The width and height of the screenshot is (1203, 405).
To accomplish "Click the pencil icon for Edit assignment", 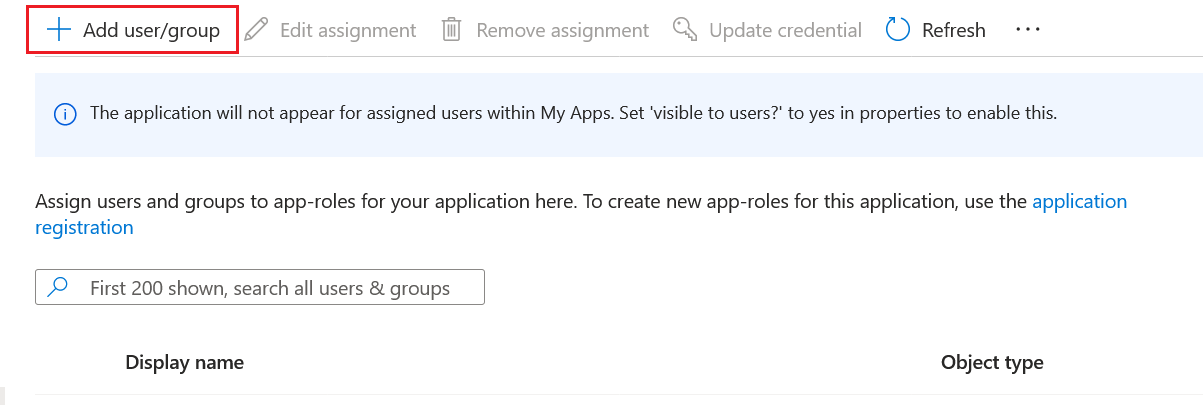I will coord(257,30).
